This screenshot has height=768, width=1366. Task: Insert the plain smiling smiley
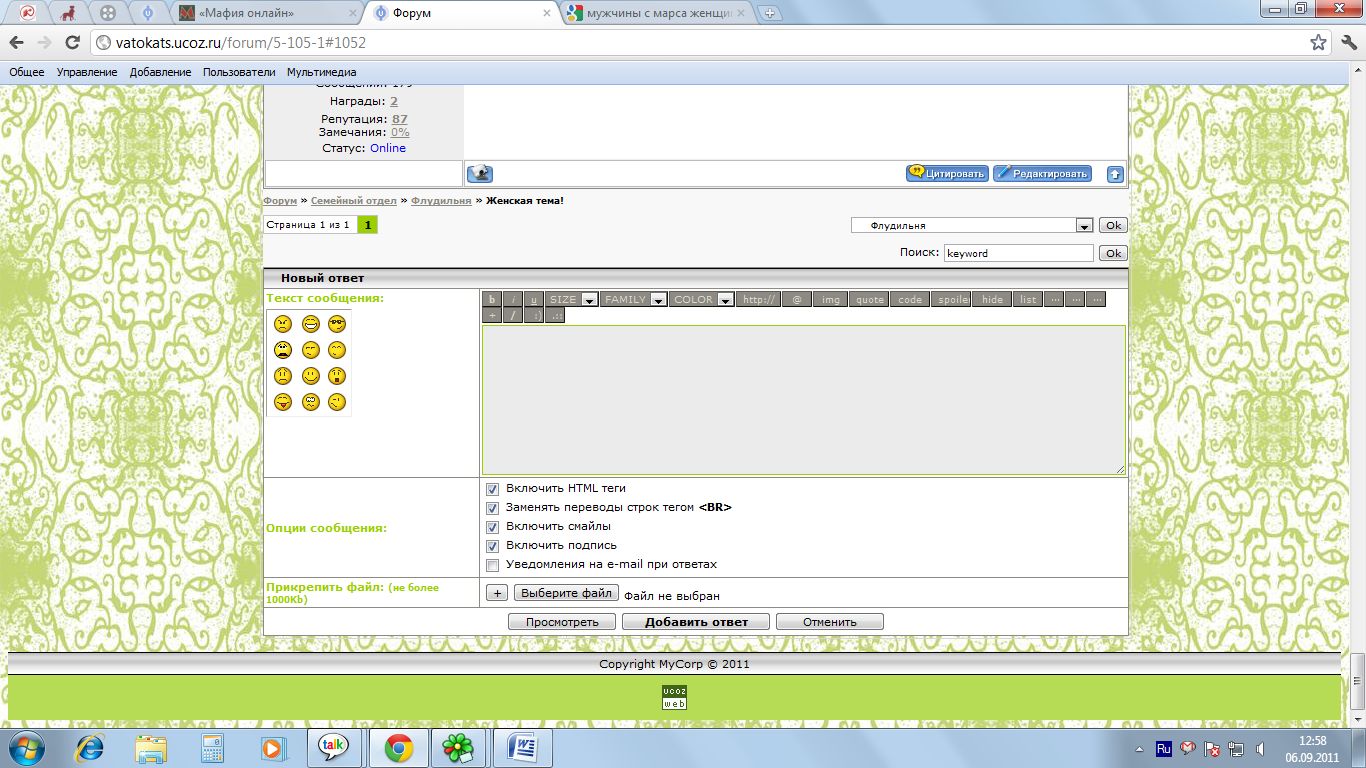(x=310, y=376)
